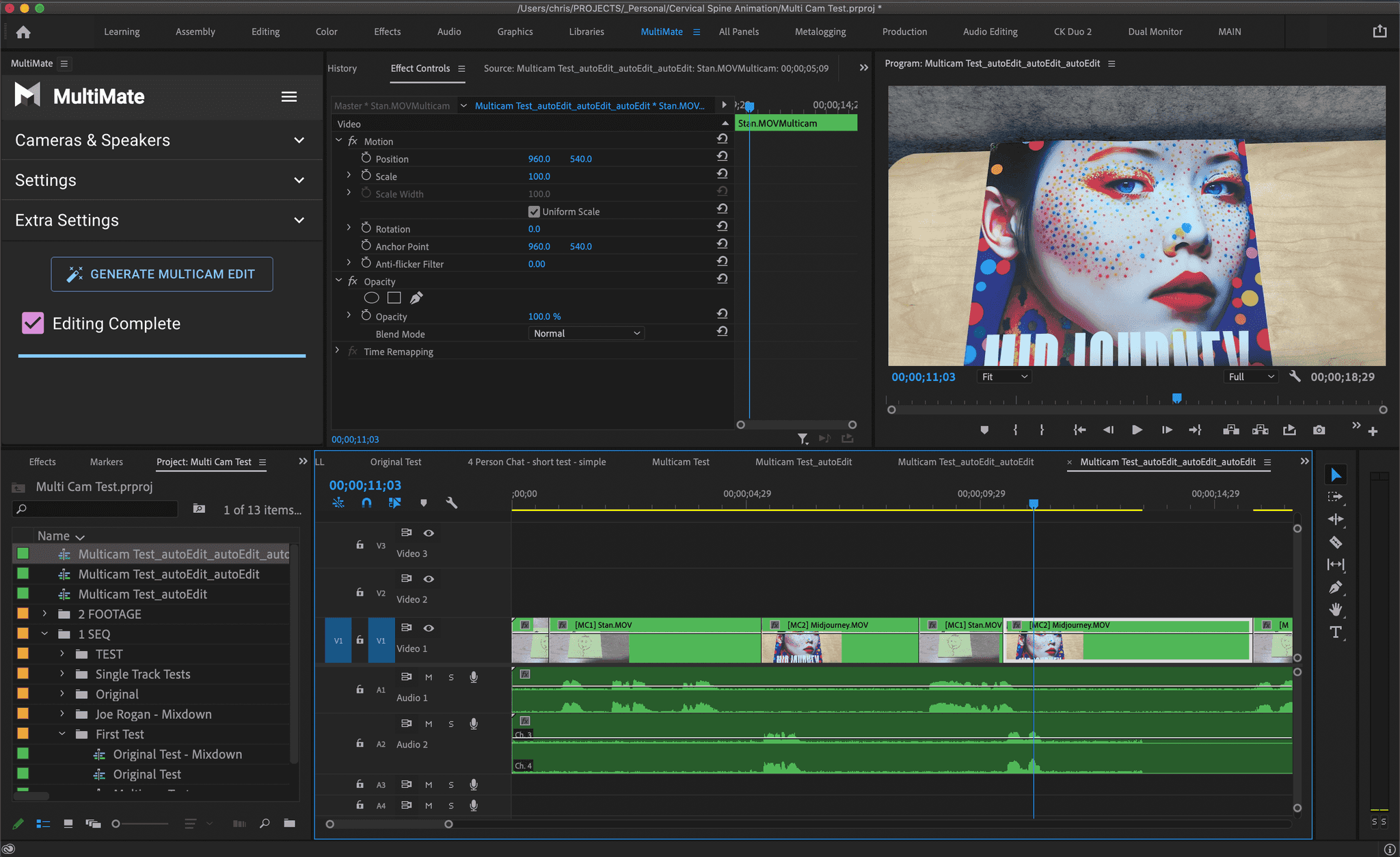Create new bin in Project panel
This screenshot has width=1400, height=857.
pyautogui.click(x=290, y=823)
